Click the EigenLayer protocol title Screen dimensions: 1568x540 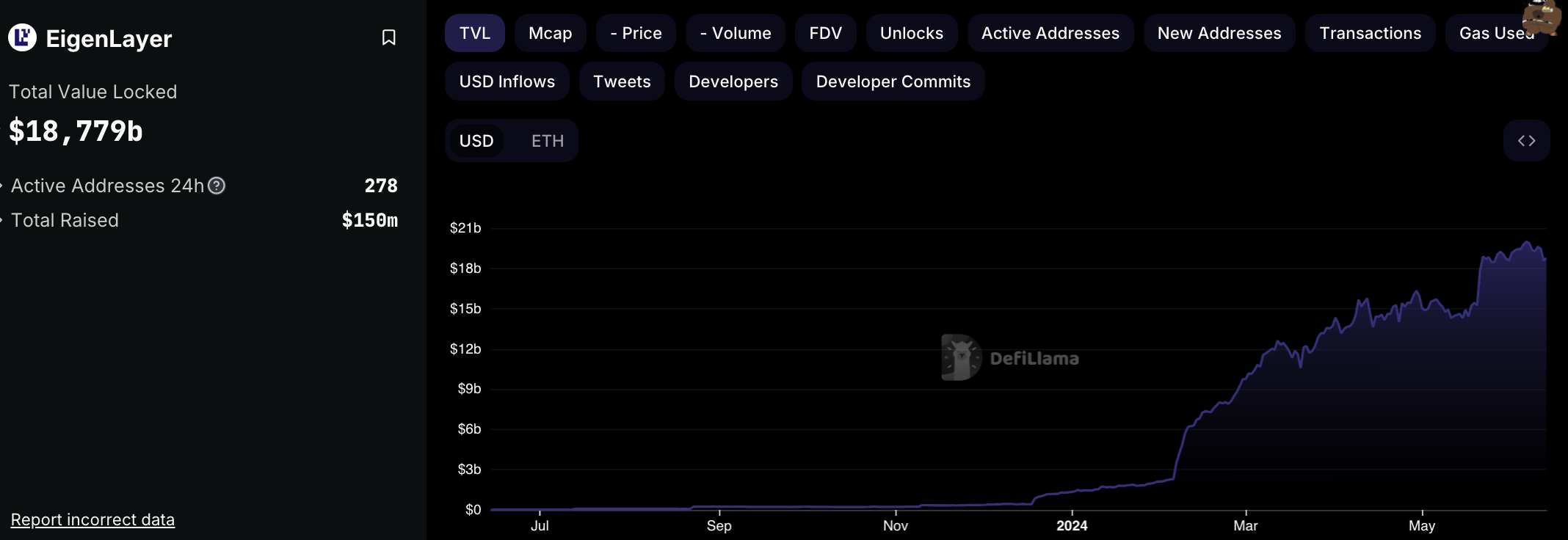109,38
